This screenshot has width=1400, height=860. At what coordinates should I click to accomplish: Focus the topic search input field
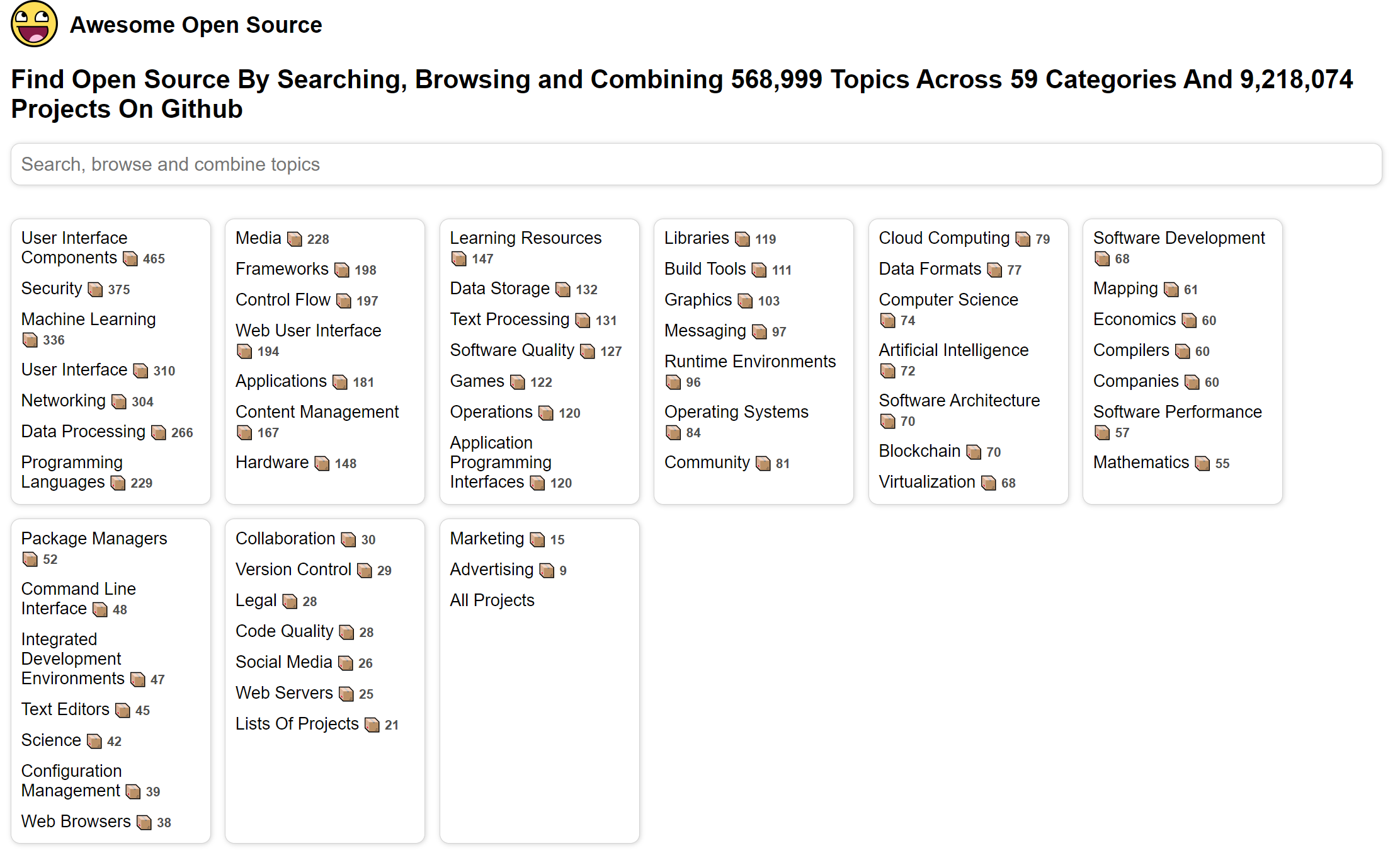tap(696, 164)
